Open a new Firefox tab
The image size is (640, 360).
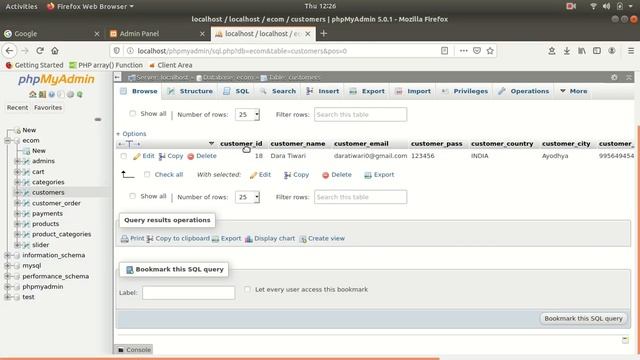click(324, 33)
